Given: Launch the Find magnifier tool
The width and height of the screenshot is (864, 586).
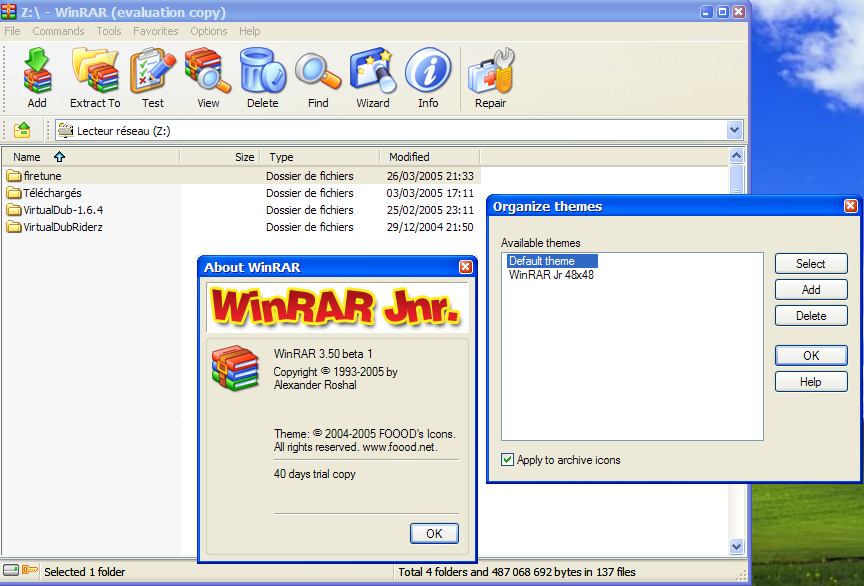Looking at the screenshot, I should point(318,72).
